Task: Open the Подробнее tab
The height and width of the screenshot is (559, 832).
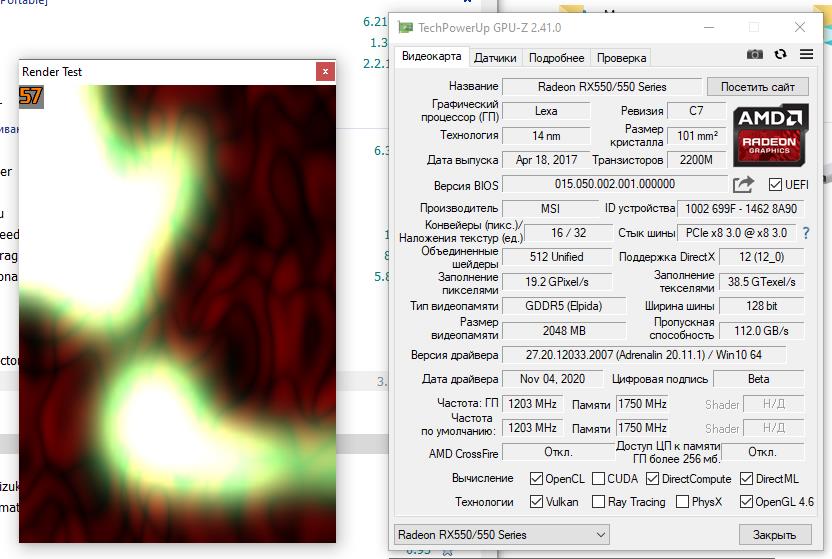Action: pos(556,58)
